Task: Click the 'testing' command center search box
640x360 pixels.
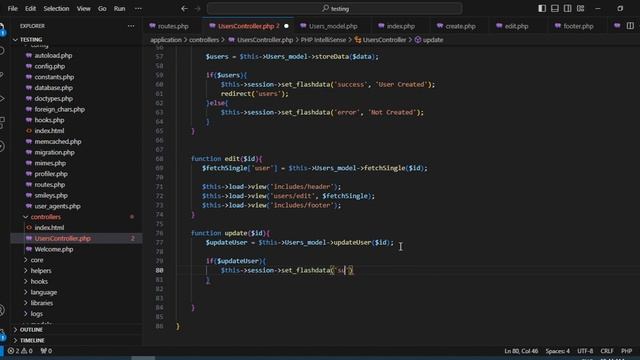Action: (334, 9)
